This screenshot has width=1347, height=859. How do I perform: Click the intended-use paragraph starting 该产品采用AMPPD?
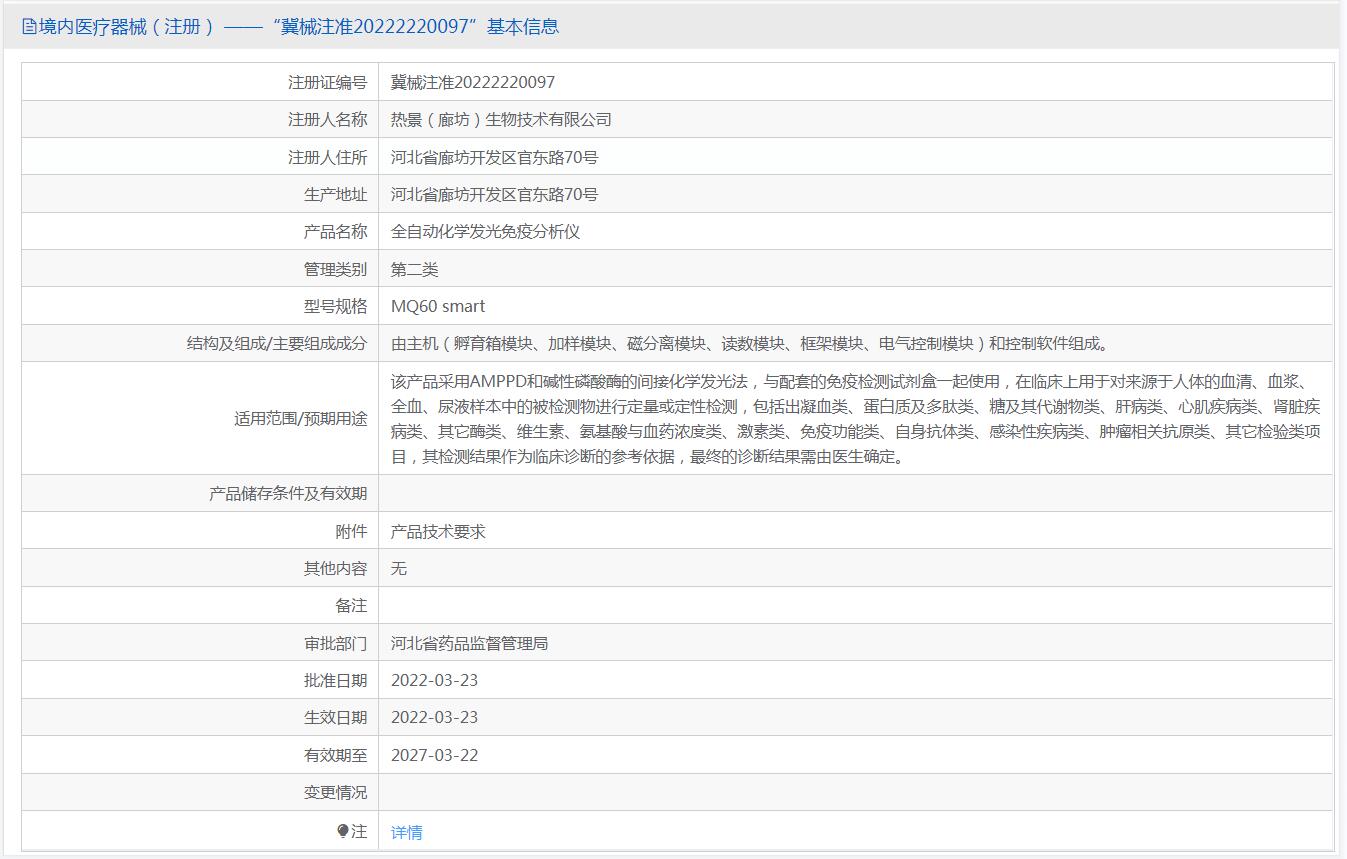(856, 419)
